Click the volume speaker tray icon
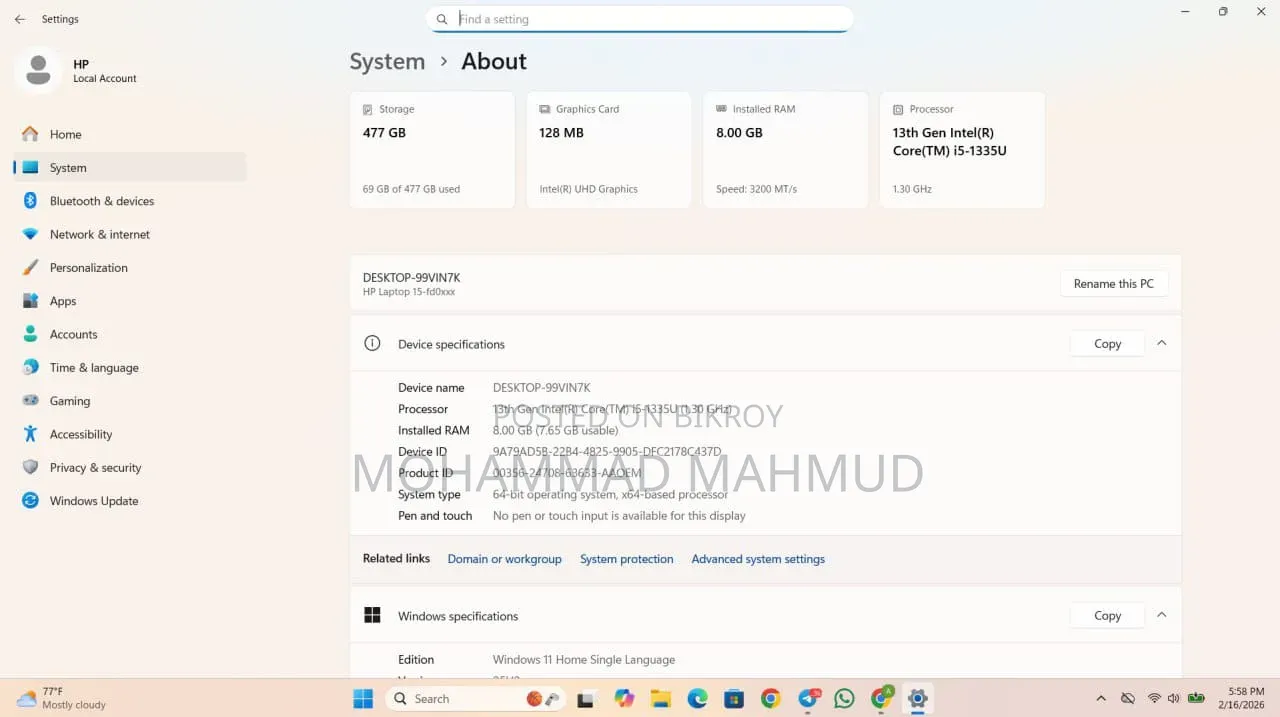 [x=1173, y=698]
